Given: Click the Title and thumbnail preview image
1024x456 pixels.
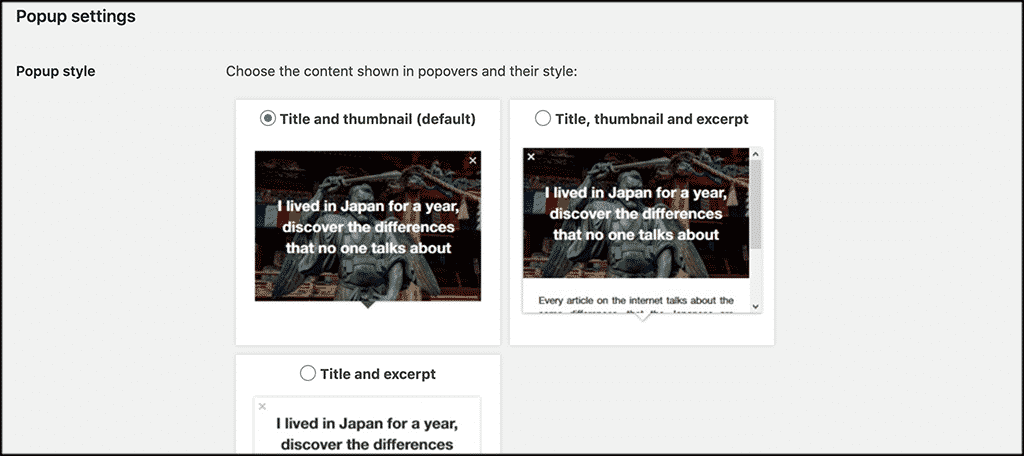Looking at the screenshot, I should [x=368, y=226].
